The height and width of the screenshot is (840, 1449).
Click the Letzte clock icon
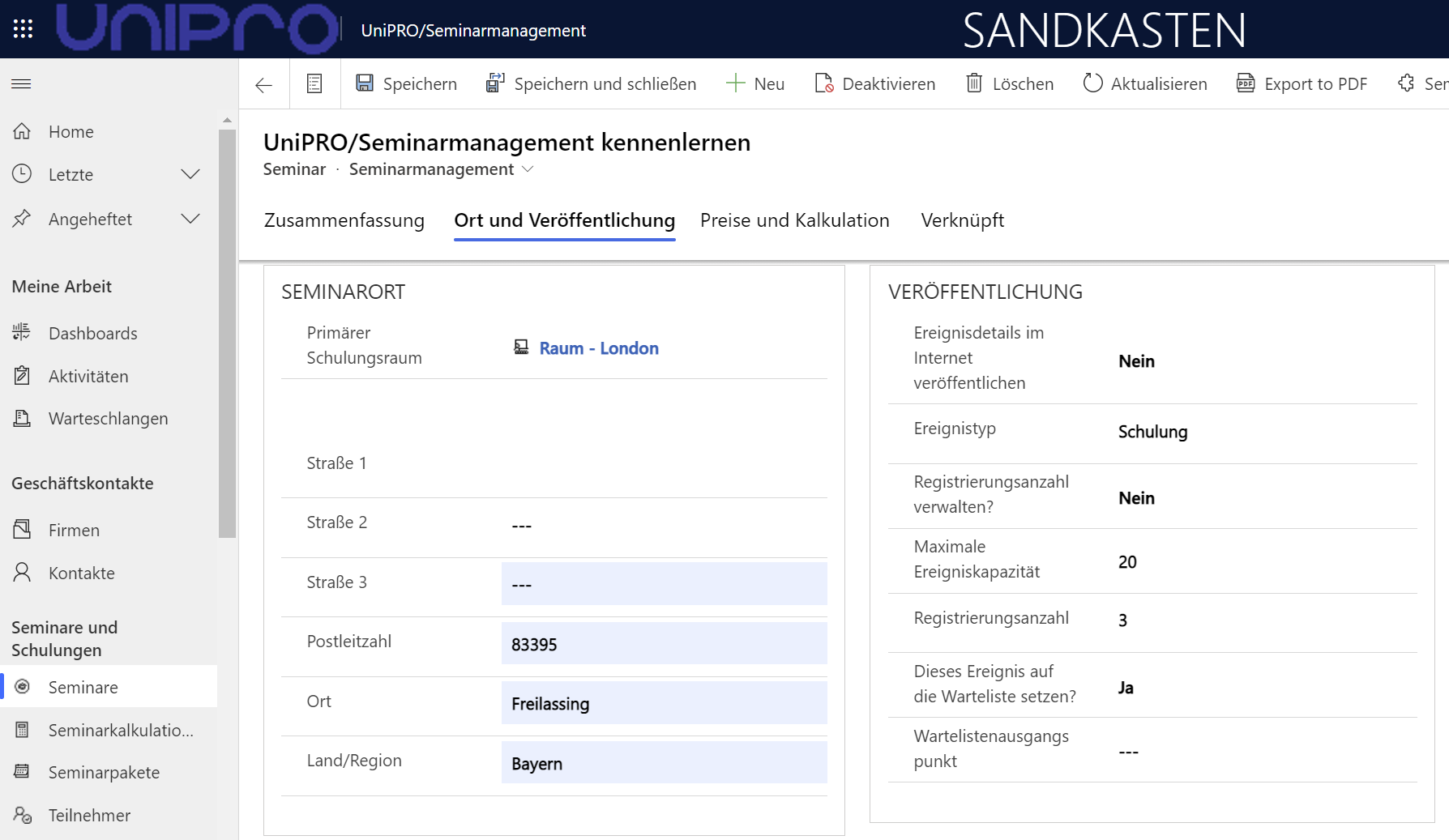(x=22, y=174)
